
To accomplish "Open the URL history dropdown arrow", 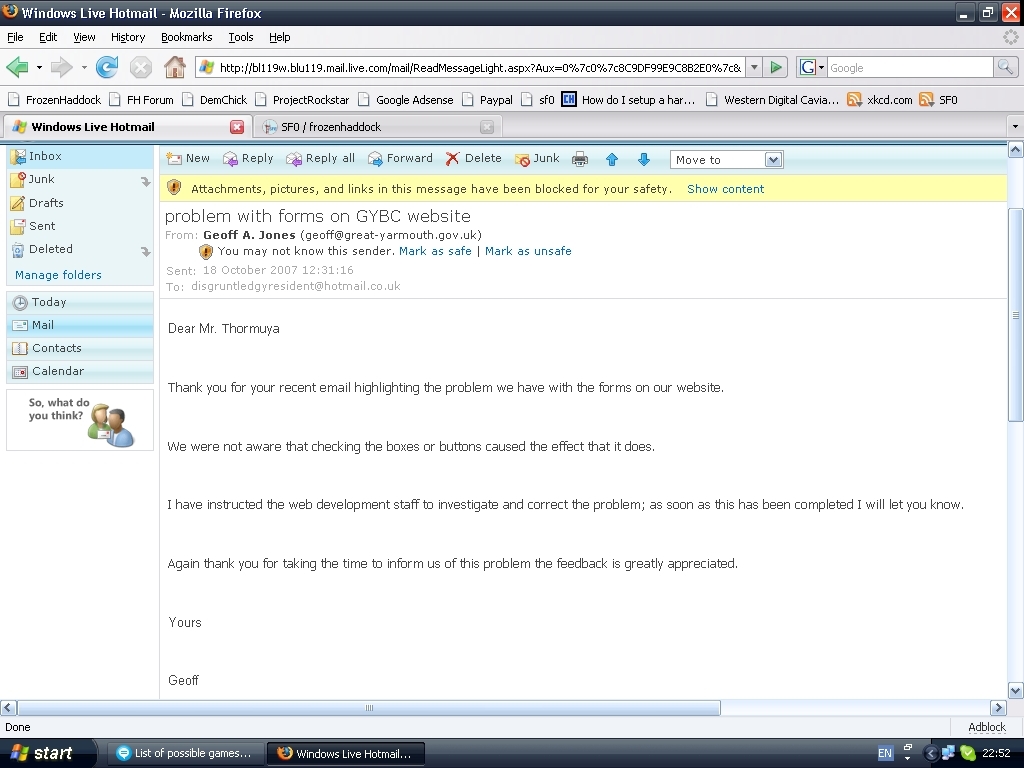I will tap(754, 67).
